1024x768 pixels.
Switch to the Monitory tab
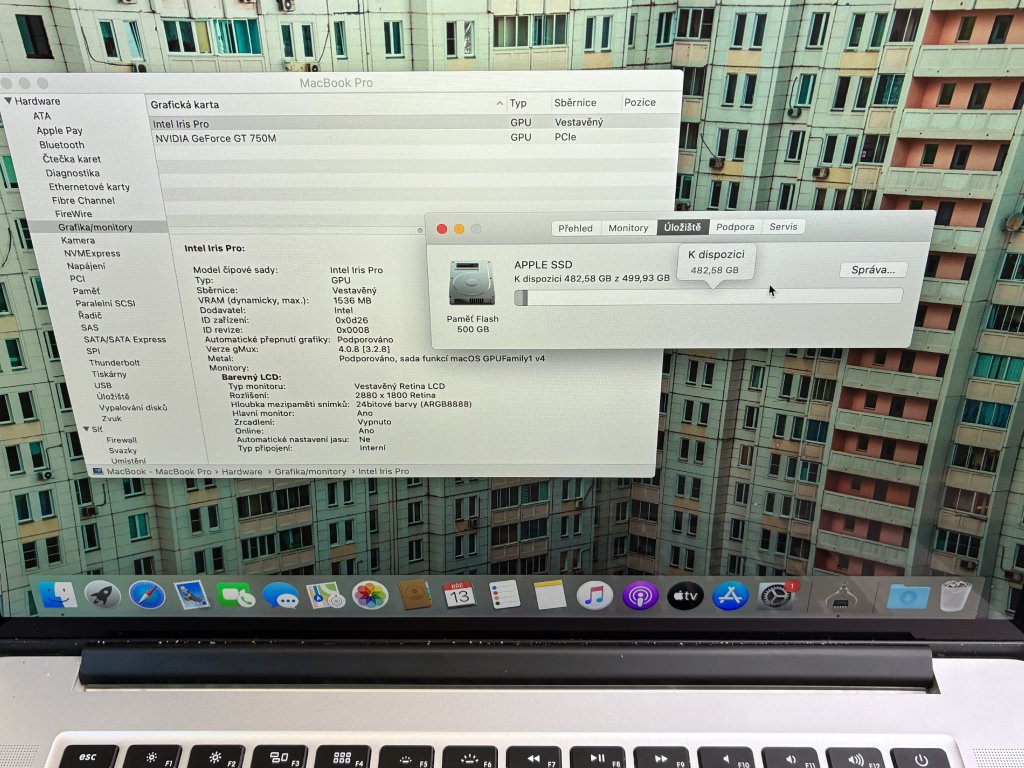(x=628, y=227)
